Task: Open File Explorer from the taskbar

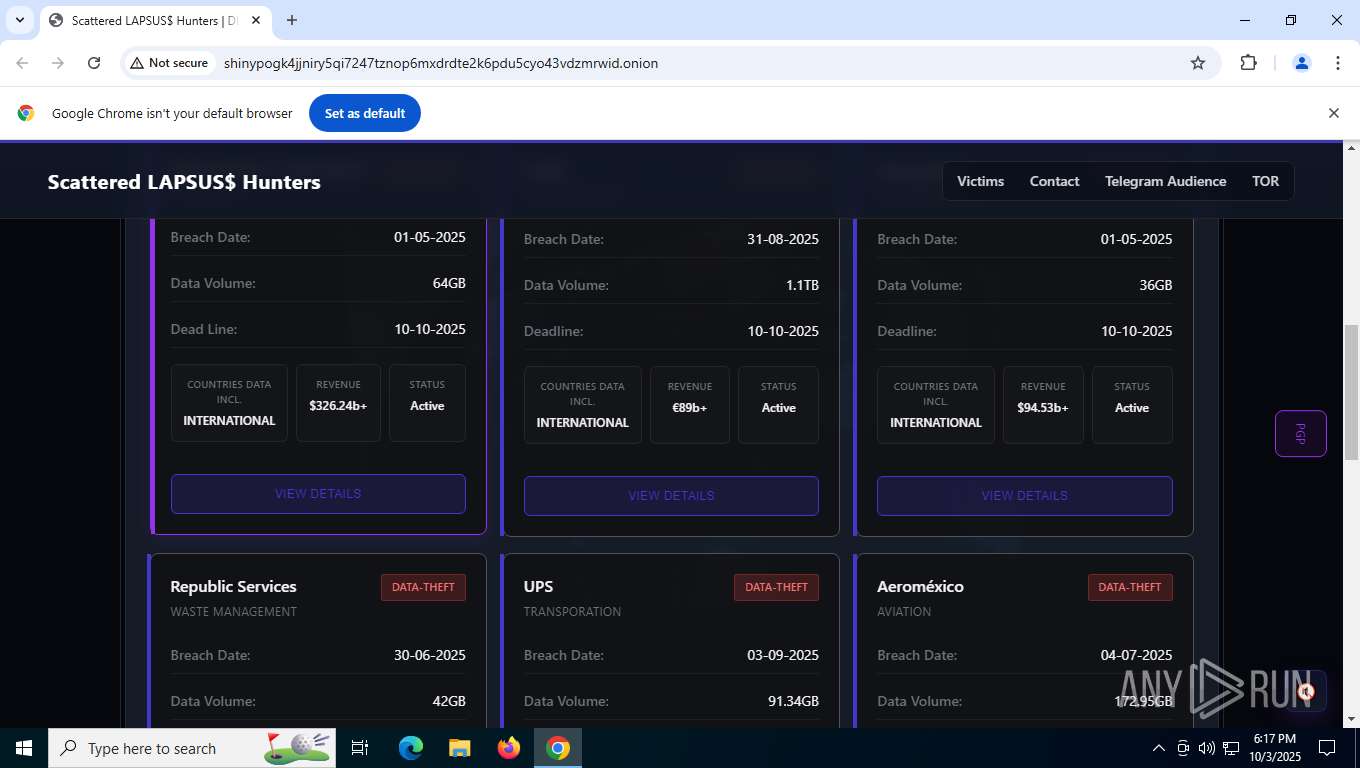Action: [459, 748]
